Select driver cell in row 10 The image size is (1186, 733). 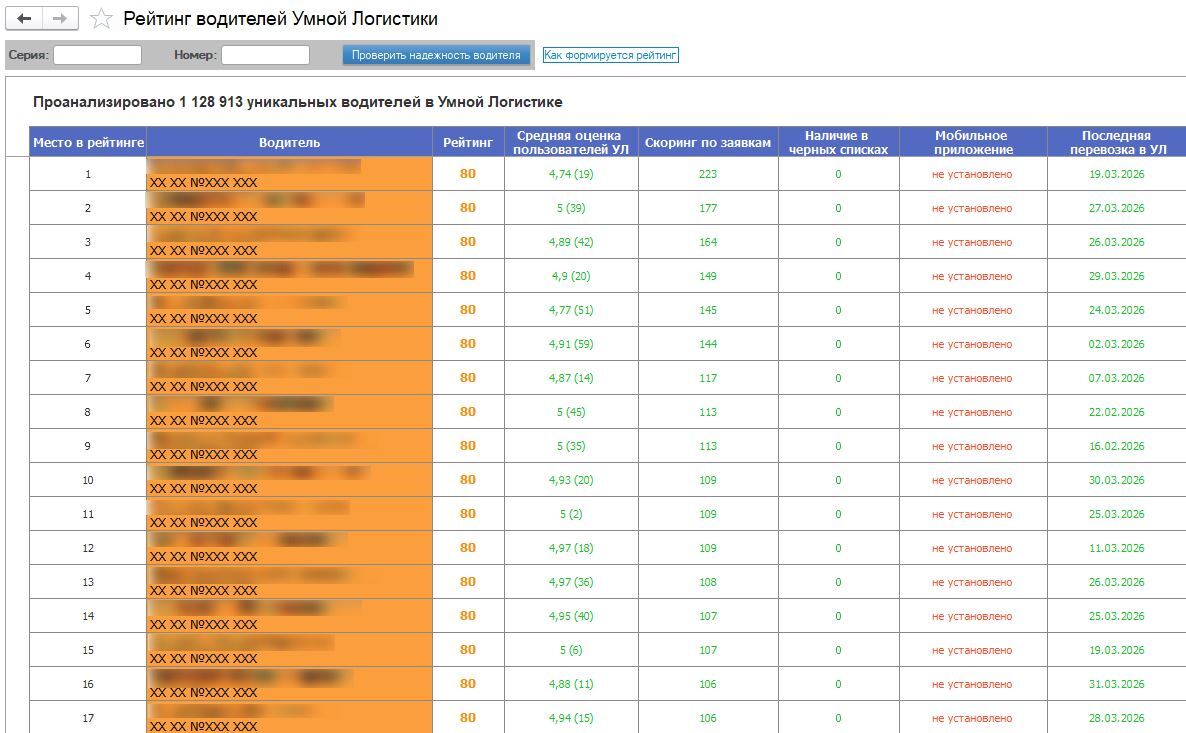[x=290, y=480]
